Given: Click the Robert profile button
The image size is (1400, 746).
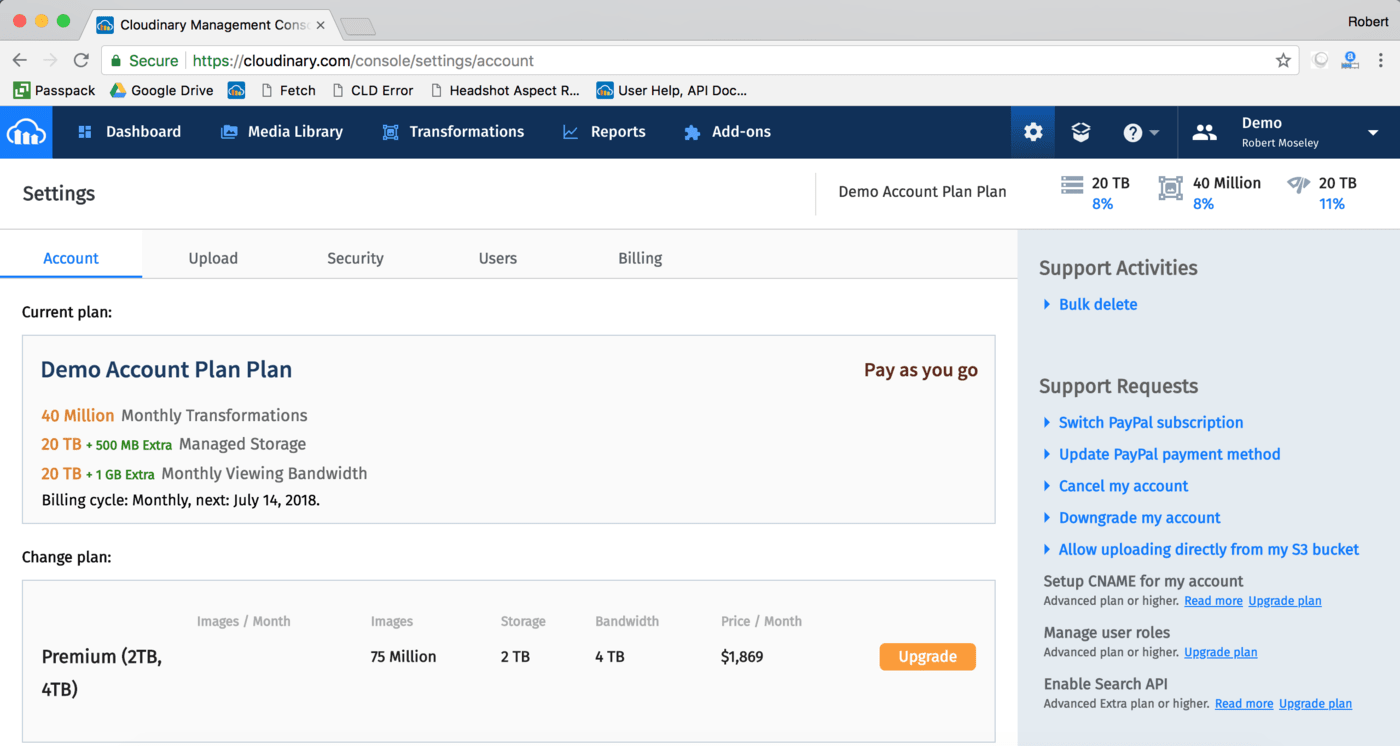Looking at the screenshot, I should pyautogui.click(x=1367, y=21).
